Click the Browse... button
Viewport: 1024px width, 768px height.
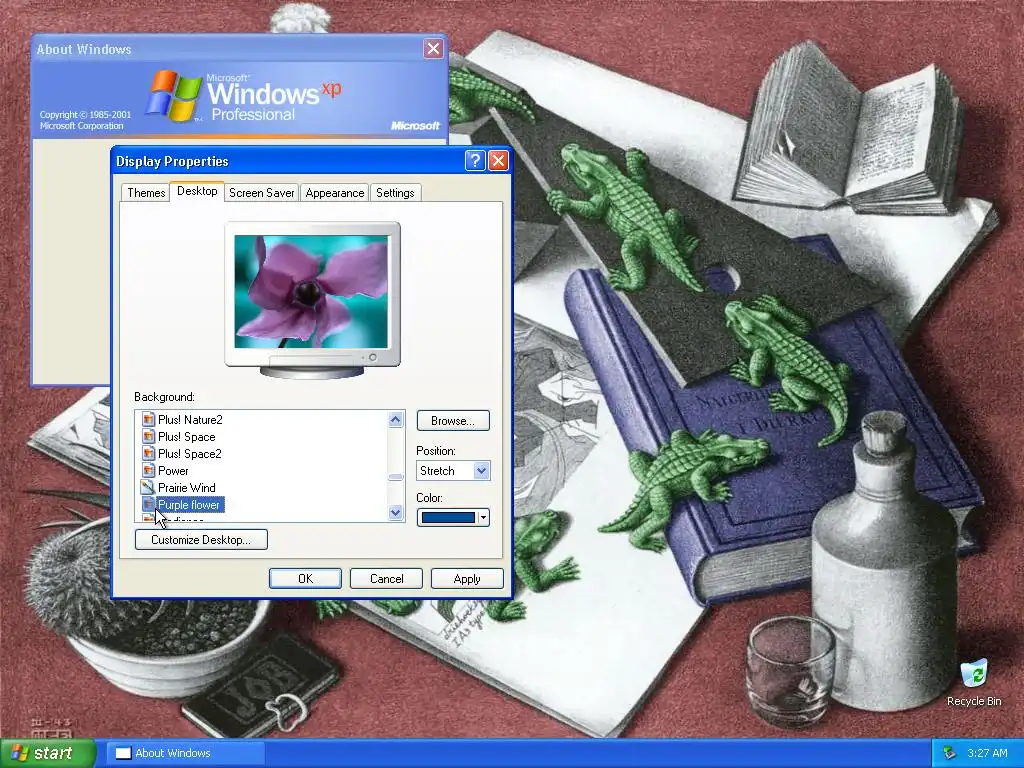(x=453, y=421)
